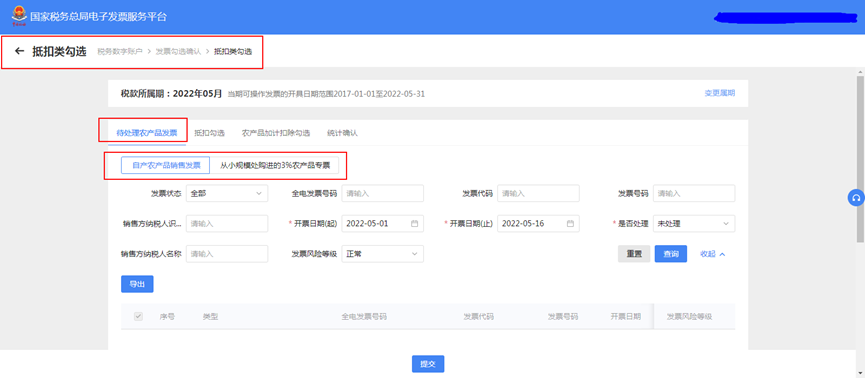Toggle the select-all checkbox in table header
Viewport: 865px width, 378px height.
(x=138, y=317)
